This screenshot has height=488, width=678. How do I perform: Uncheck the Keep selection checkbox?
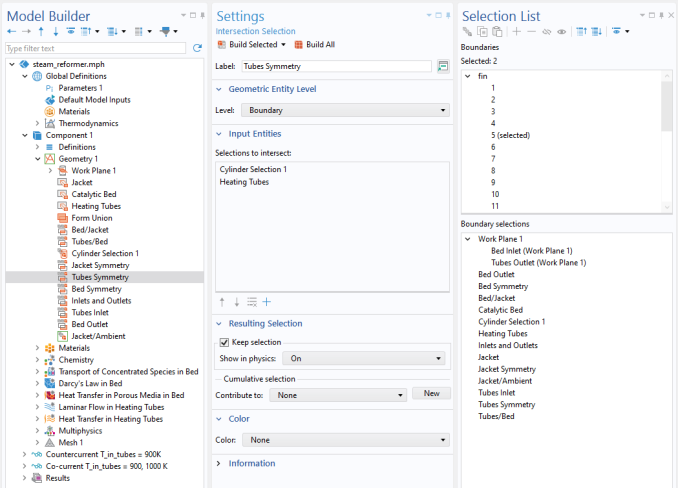point(224,342)
